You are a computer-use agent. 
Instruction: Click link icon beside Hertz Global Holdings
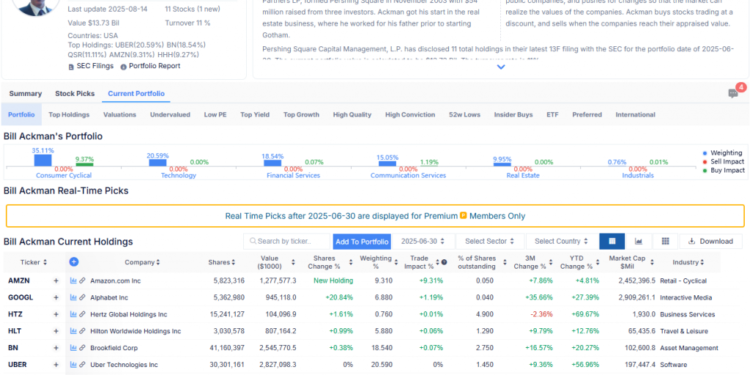click(82, 314)
